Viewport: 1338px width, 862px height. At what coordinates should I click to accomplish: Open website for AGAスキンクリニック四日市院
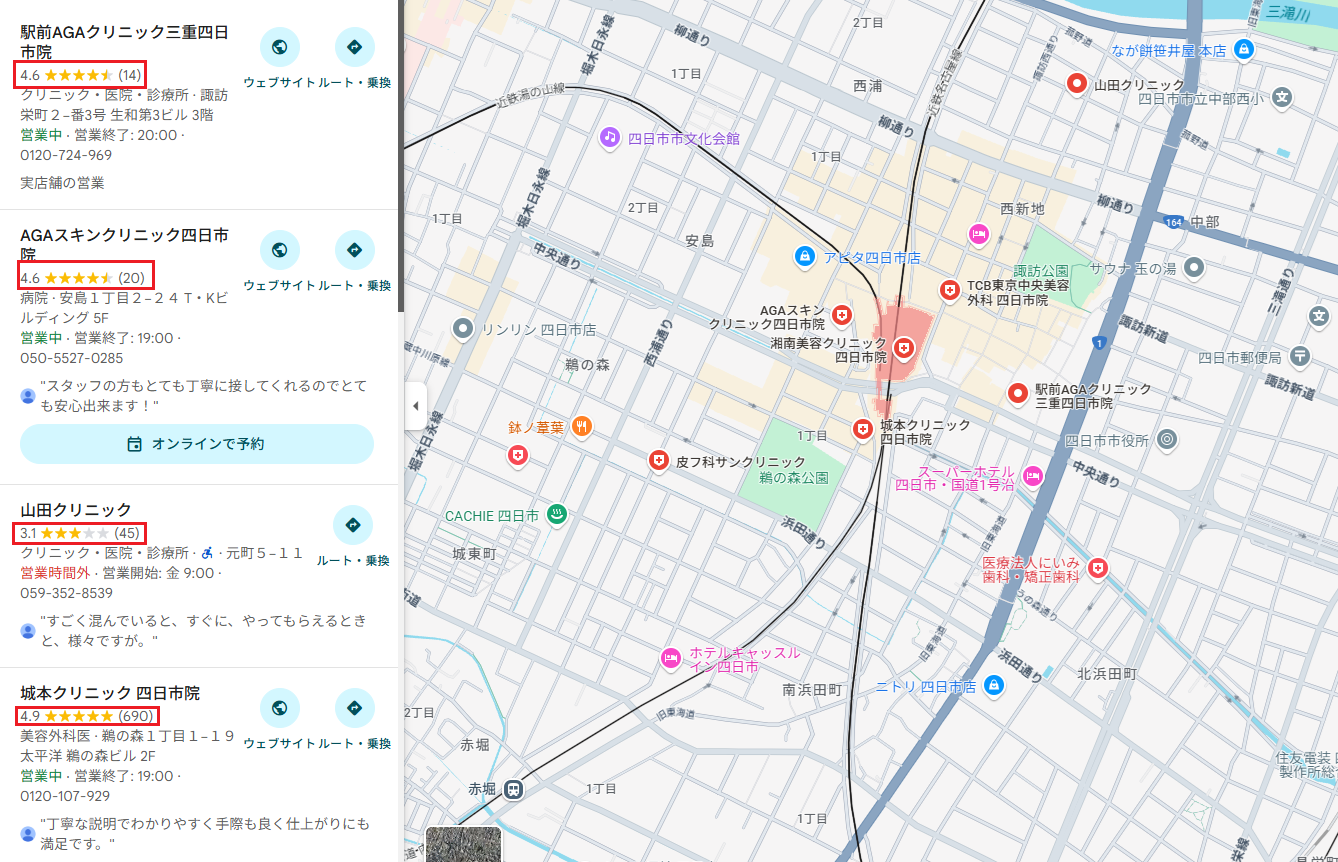click(x=280, y=250)
